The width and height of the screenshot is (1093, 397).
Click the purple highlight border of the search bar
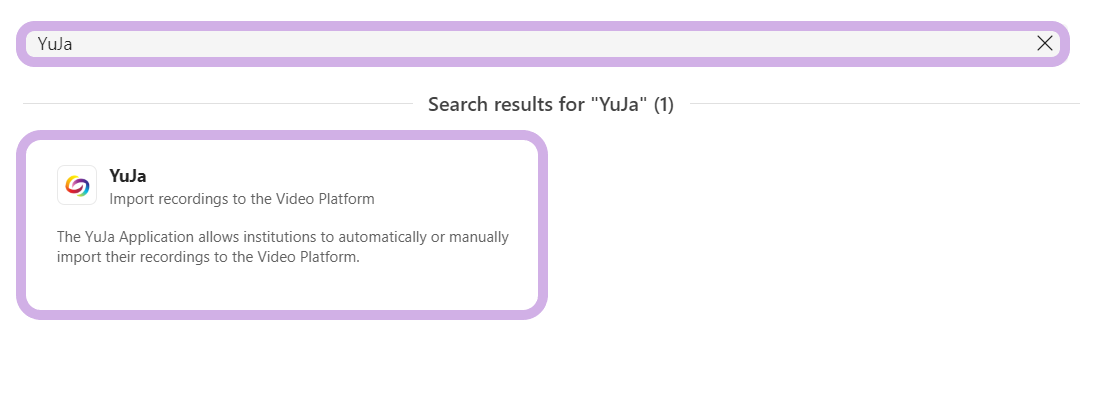pyautogui.click(x=543, y=26)
